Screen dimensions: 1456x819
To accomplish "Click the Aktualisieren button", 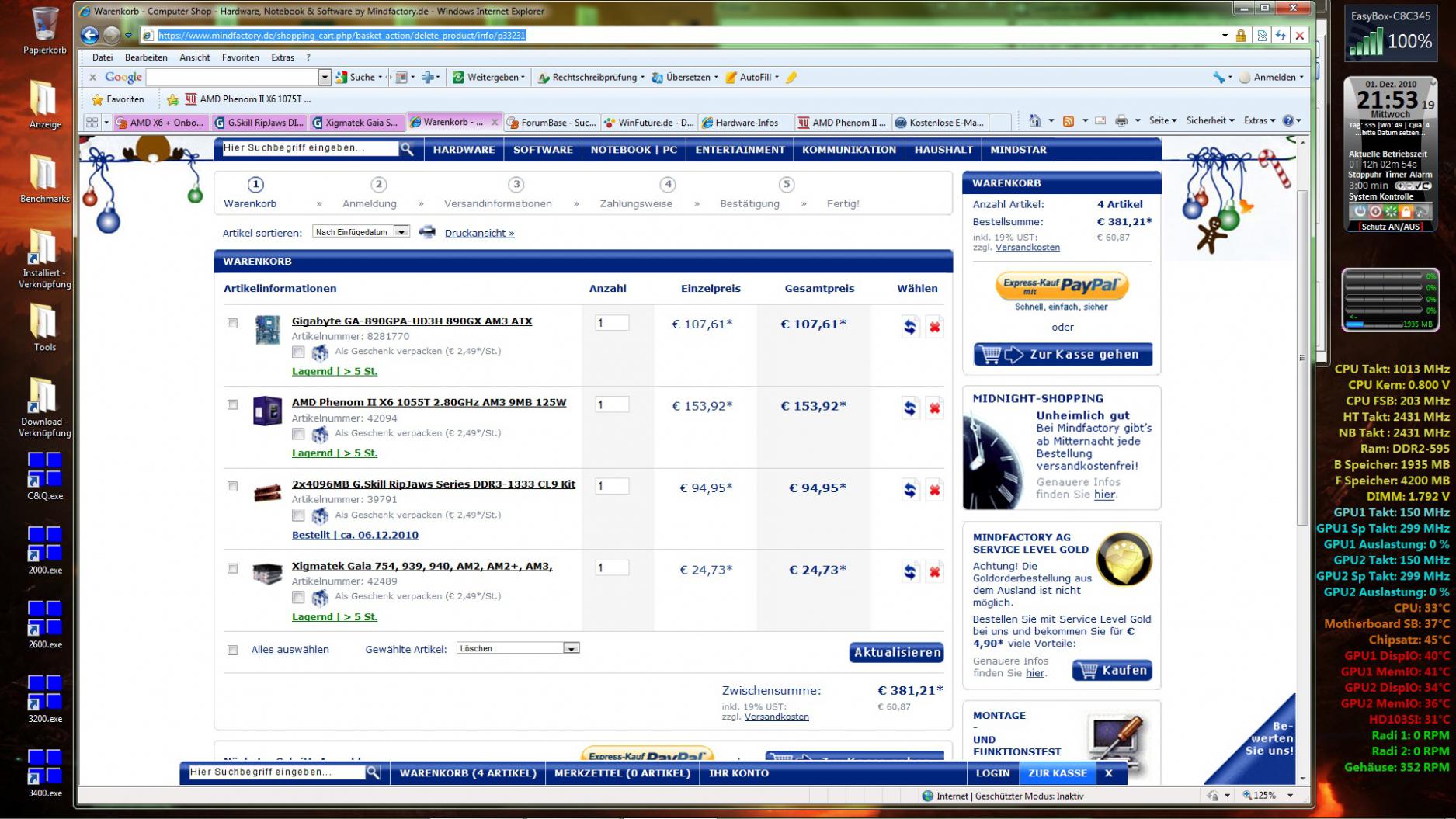I will pos(897,652).
